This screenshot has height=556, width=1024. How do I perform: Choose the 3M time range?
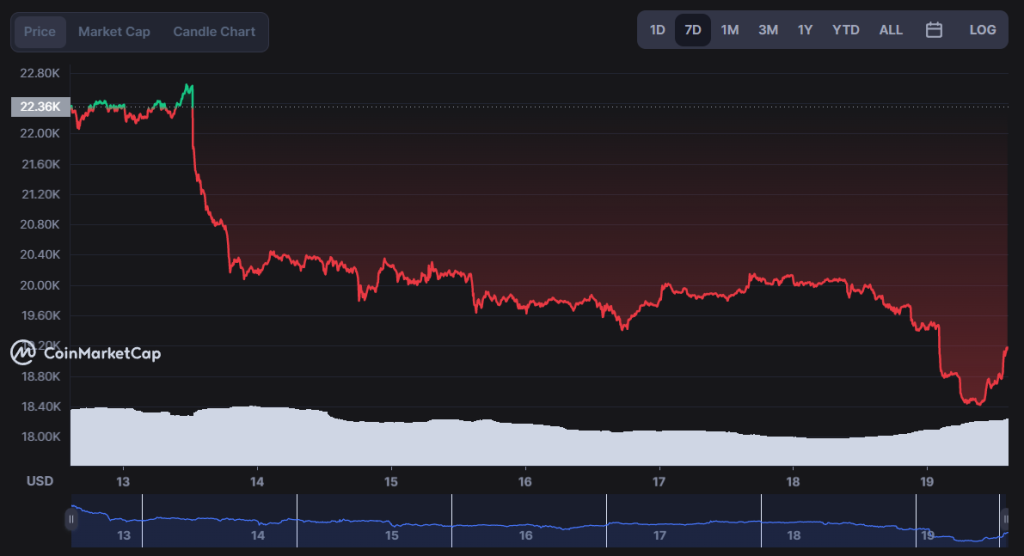tap(768, 30)
